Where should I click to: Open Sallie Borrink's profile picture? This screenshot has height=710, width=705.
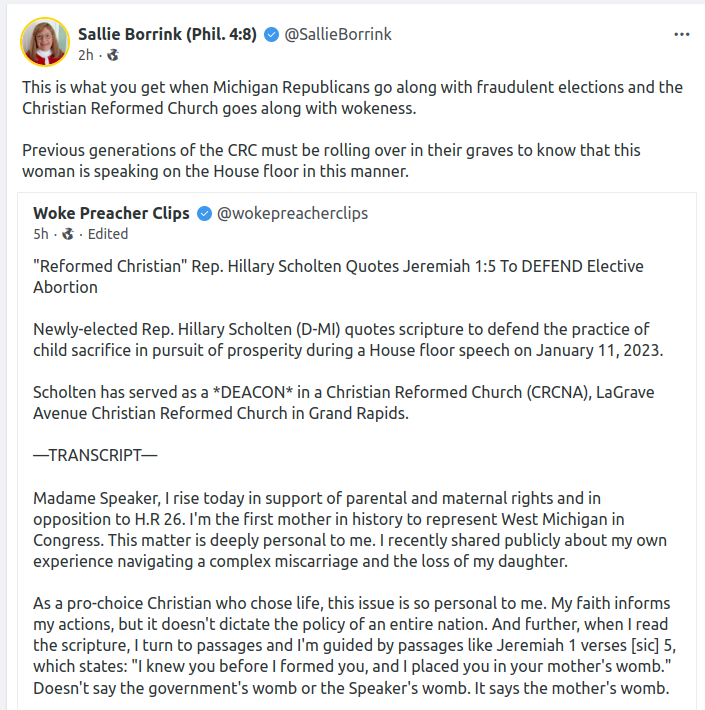pyautogui.click(x=45, y=42)
